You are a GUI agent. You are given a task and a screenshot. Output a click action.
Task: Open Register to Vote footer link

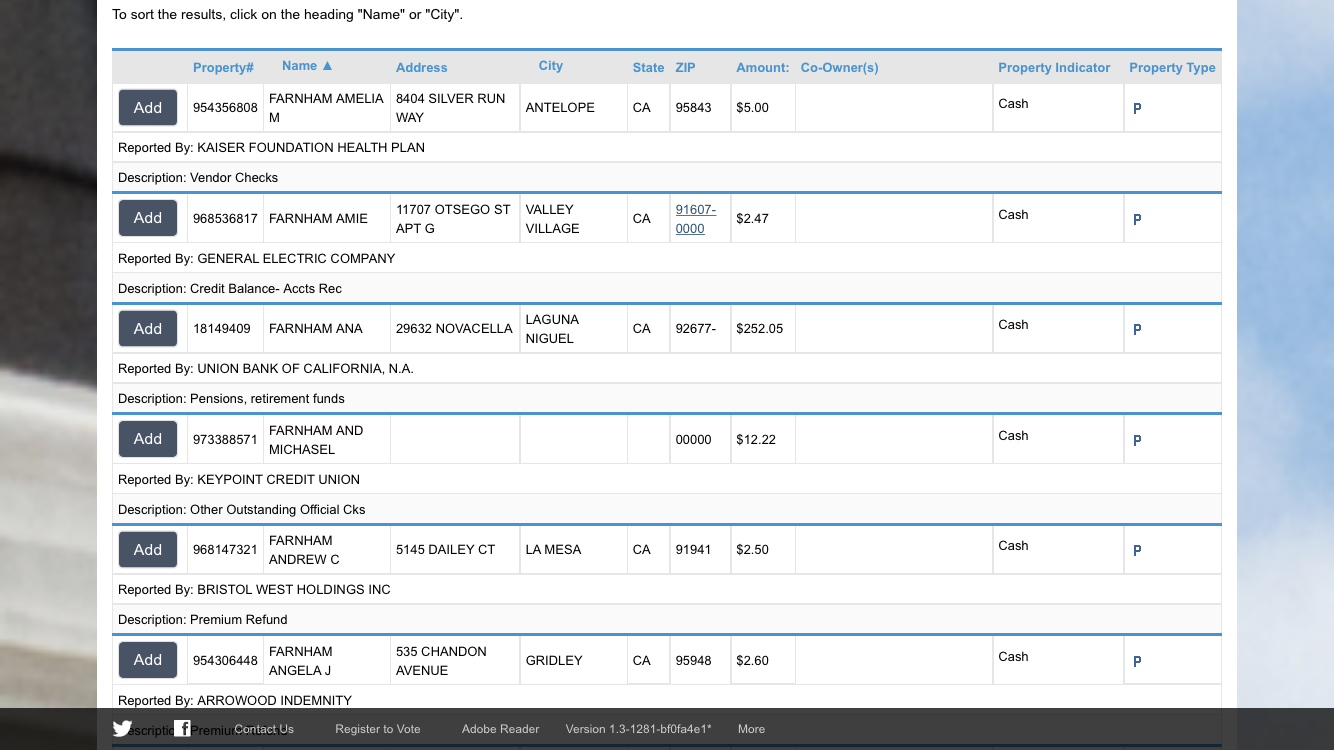pos(378,729)
